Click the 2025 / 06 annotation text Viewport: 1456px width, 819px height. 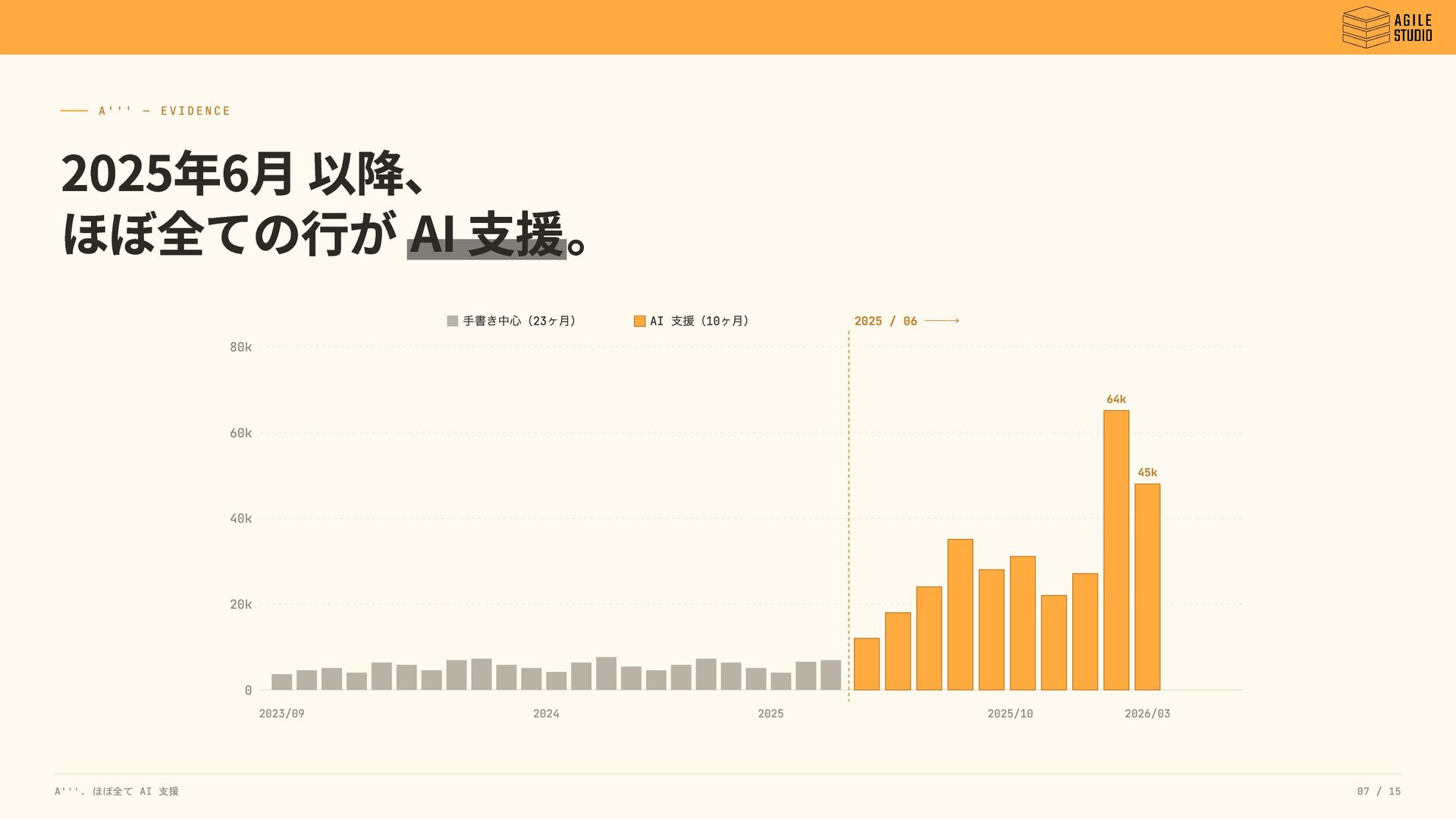(885, 321)
